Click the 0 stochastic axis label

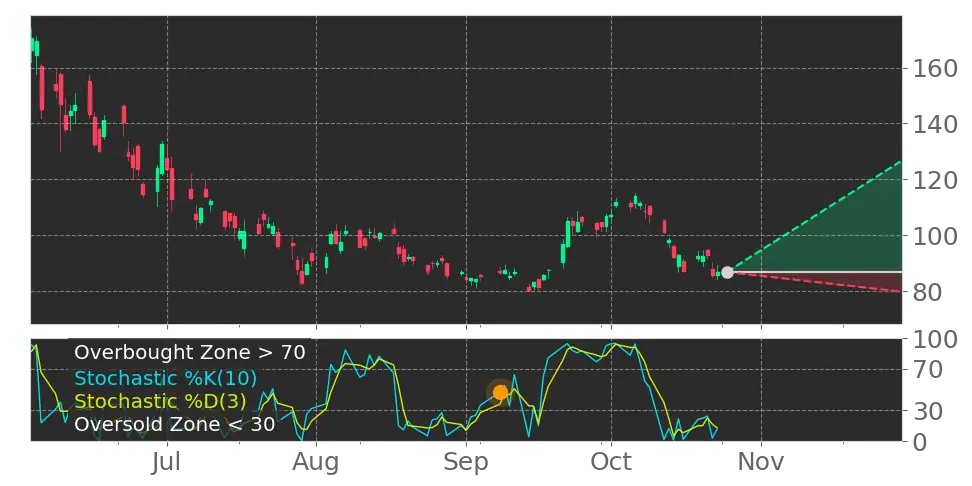919,441
